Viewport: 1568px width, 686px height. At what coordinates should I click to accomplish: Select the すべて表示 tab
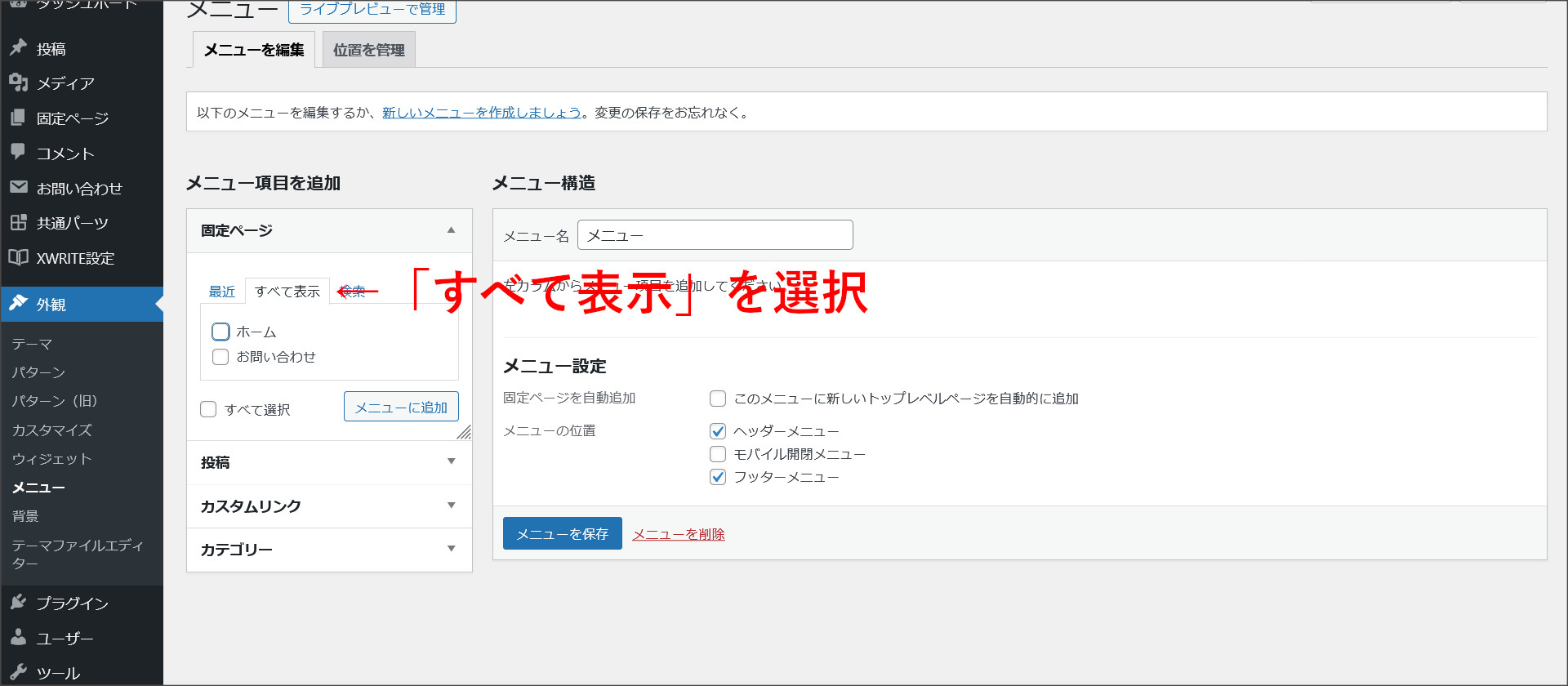pyautogui.click(x=287, y=292)
